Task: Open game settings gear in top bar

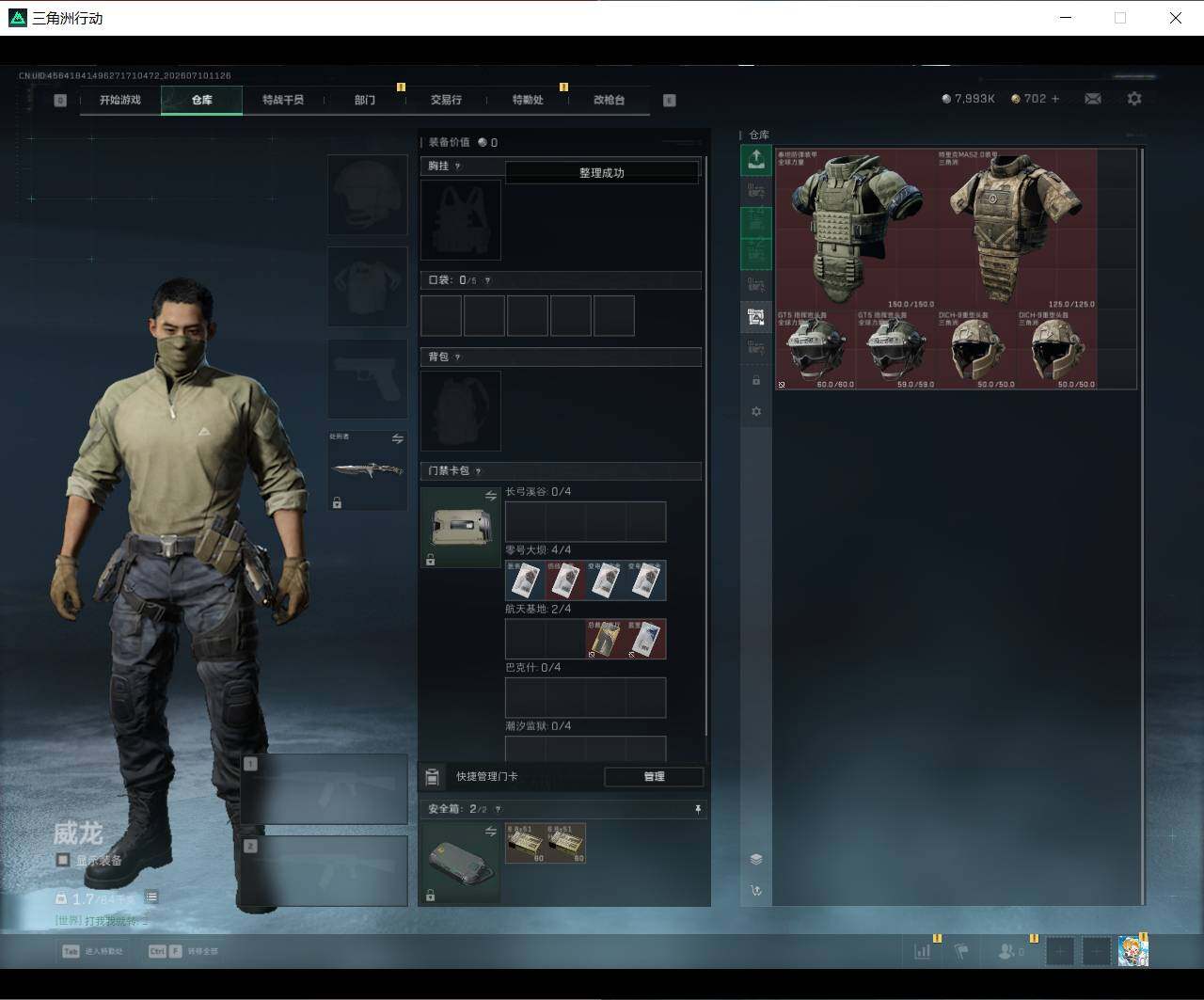Action: pyautogui.click(x=1134, y=99)
